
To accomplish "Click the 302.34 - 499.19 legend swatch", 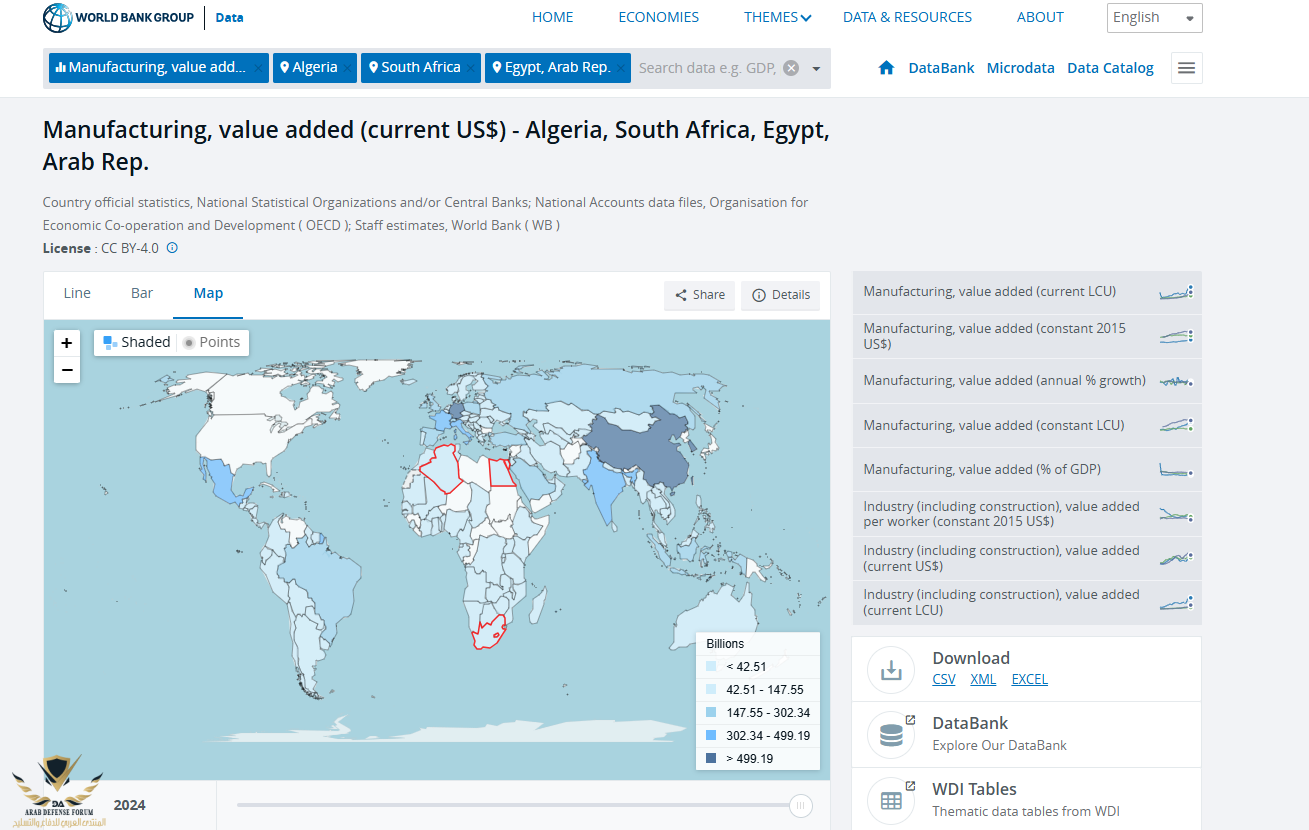I will coord(711,736).
